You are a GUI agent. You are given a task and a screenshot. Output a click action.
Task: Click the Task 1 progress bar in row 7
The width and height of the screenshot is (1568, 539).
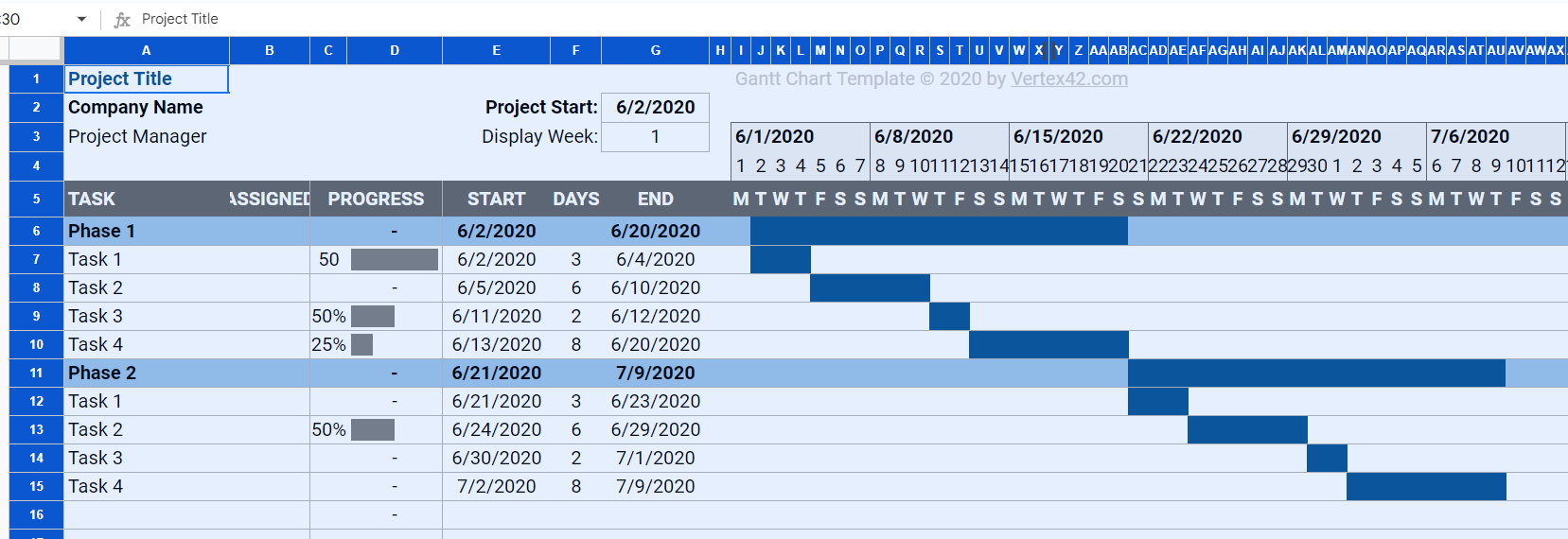pos(395,259)
